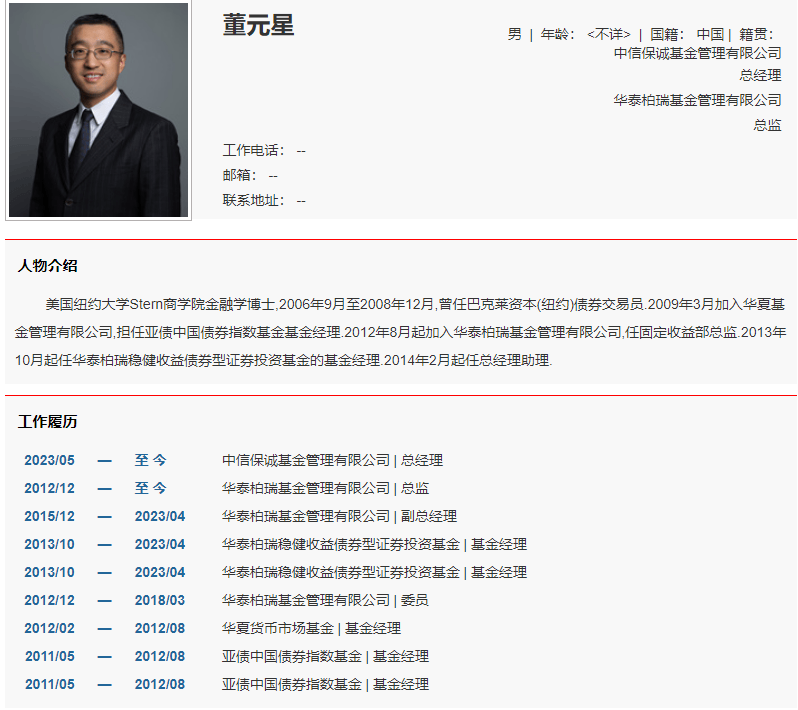The width and height of the screenshot is (798, 710).
Task: Open the 华夏货币市场基金 fund link
Action: click(x=278, y=628)
